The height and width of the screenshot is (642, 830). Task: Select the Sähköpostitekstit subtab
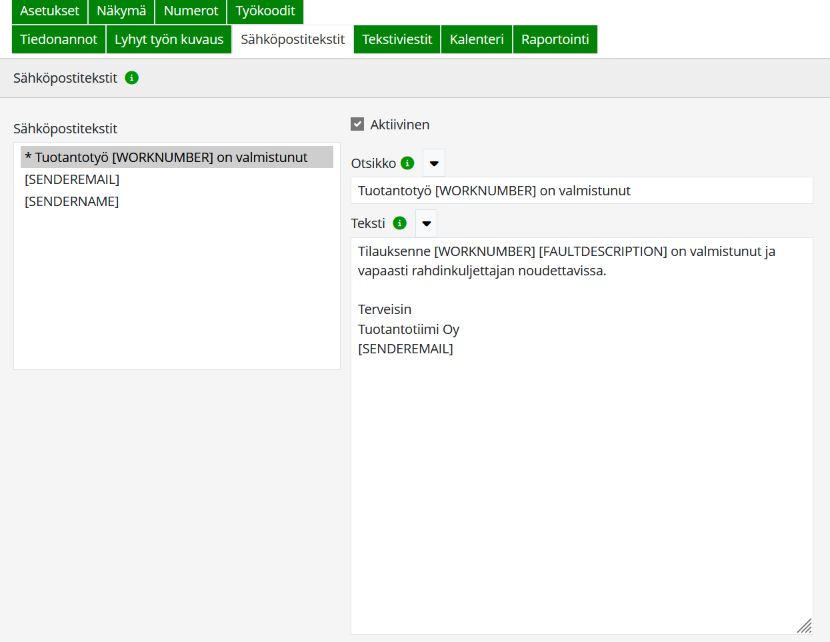pyautogui.click(x=293, y=39)
